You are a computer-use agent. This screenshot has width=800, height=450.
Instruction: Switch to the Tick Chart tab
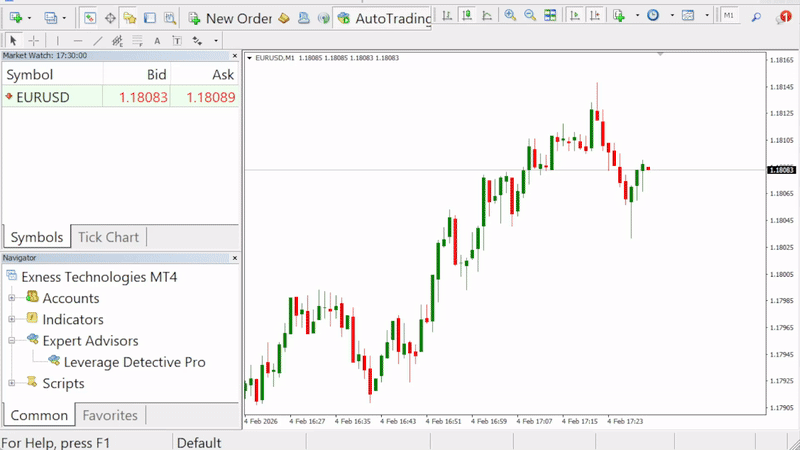[108, 237]
